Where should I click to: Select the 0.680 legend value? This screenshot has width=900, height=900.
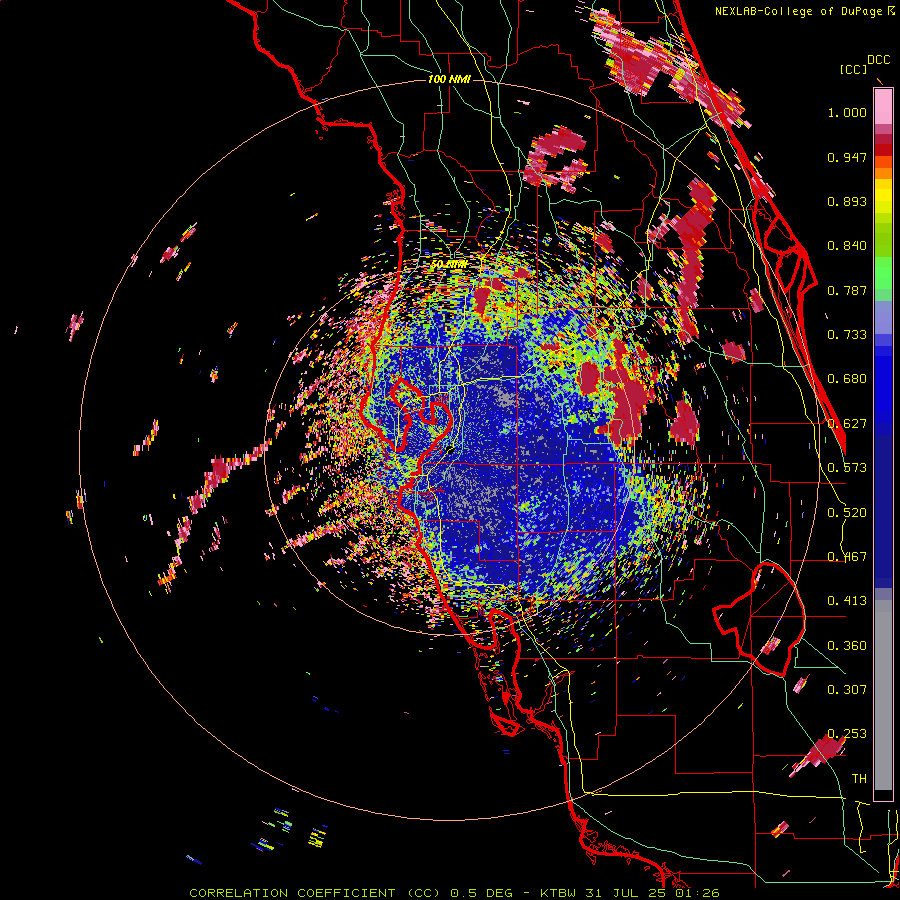point(847,379)
